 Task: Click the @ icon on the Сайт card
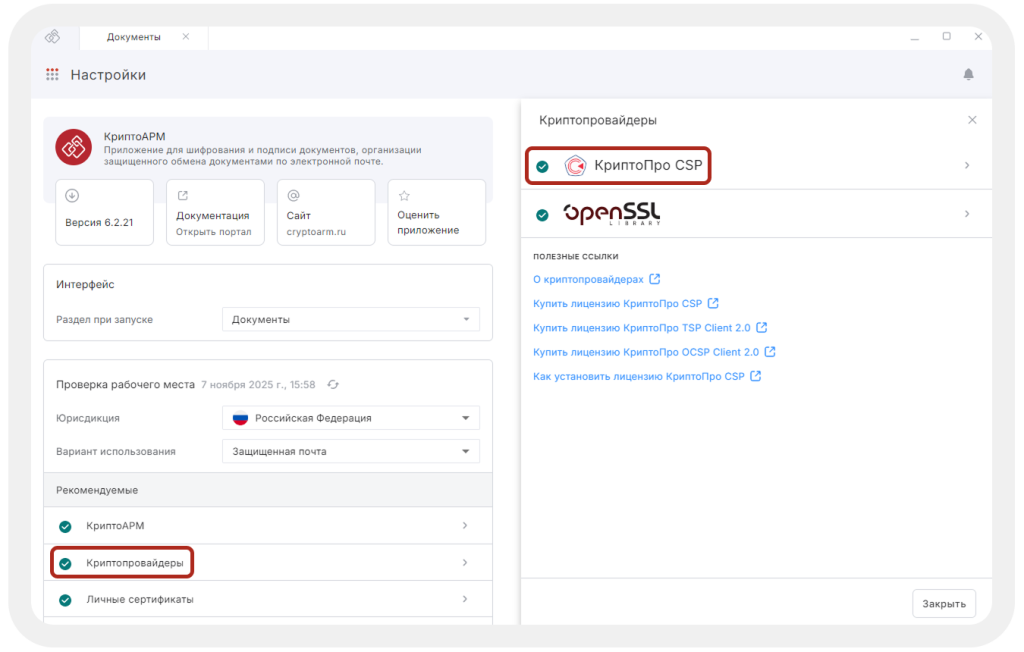292,195
